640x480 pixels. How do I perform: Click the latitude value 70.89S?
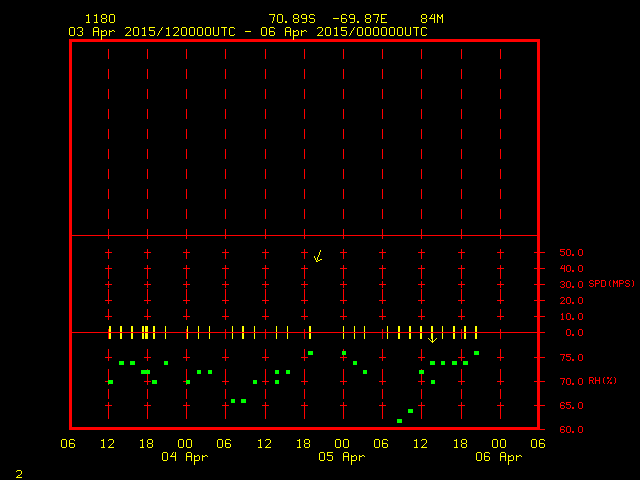[x=293, y=19]
